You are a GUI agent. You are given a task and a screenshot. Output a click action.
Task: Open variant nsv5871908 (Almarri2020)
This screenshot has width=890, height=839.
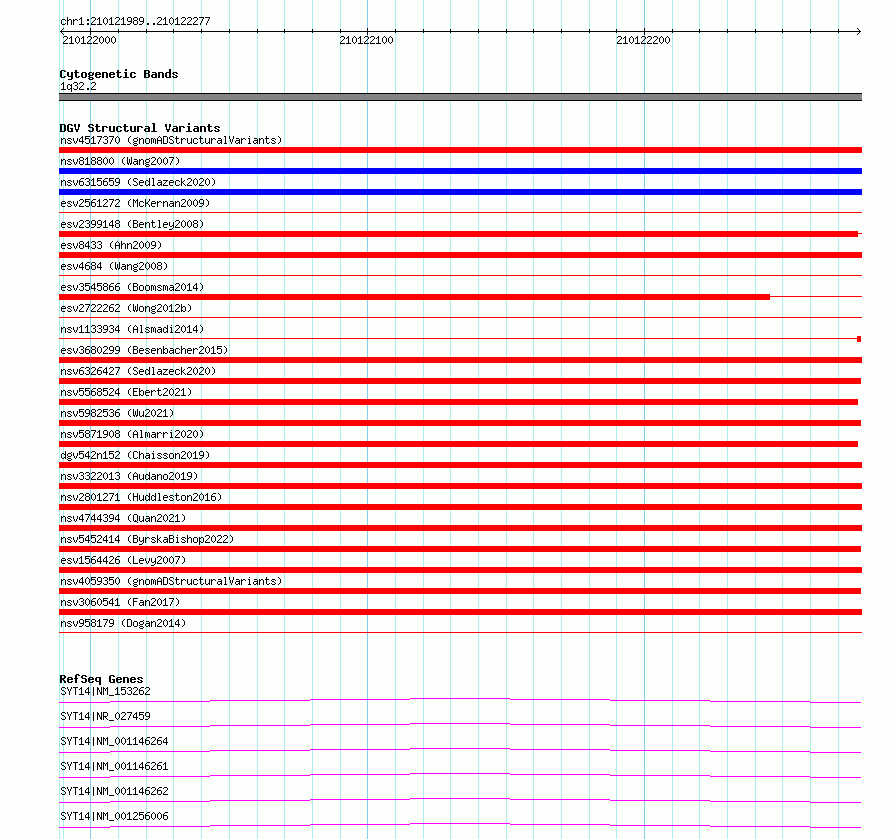pos(132,434)
